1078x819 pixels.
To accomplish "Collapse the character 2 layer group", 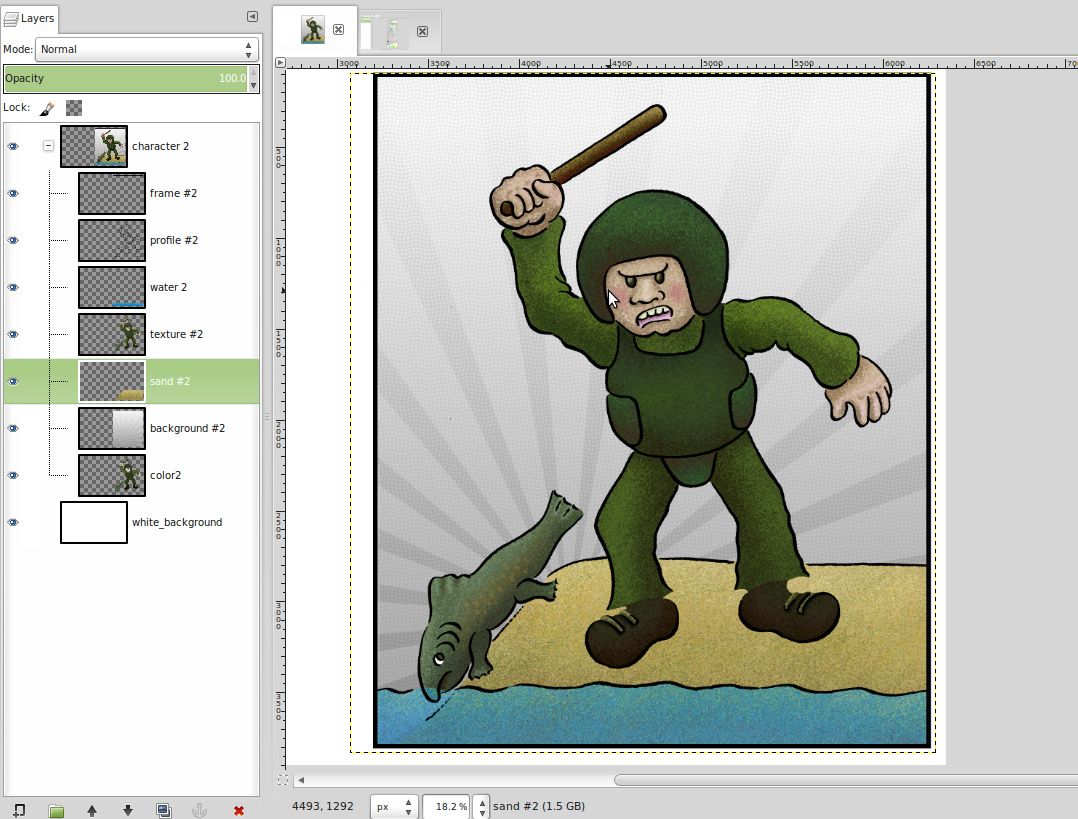I will (x=47, y=145).
